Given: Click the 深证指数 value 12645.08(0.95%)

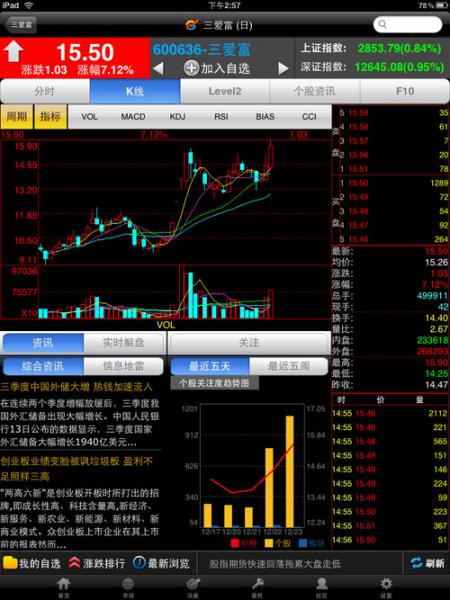Looking at the screenshot, I should (399, 67).
